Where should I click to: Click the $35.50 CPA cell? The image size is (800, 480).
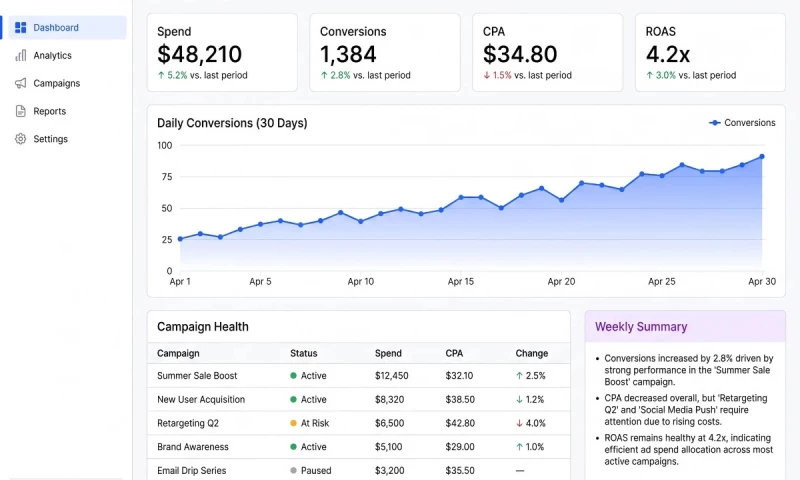pos(460,470)
